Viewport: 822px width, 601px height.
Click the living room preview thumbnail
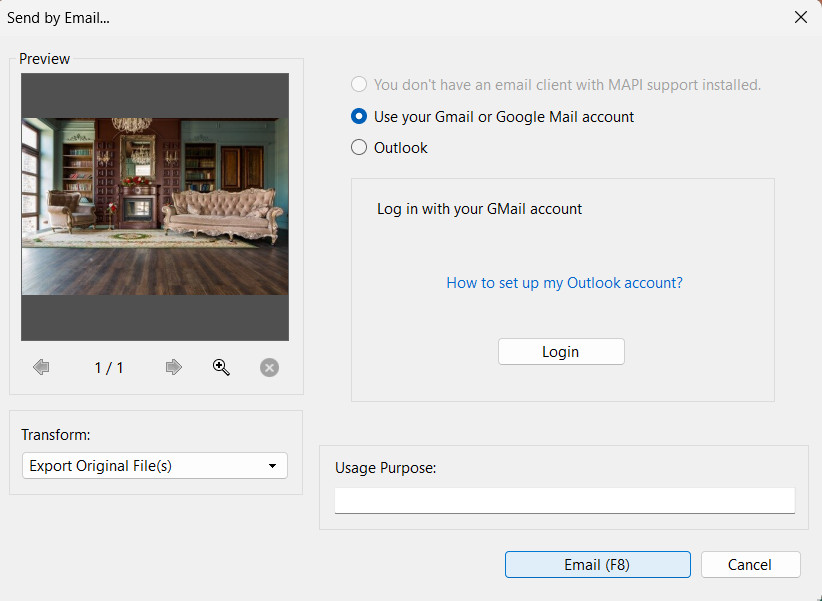155,206
